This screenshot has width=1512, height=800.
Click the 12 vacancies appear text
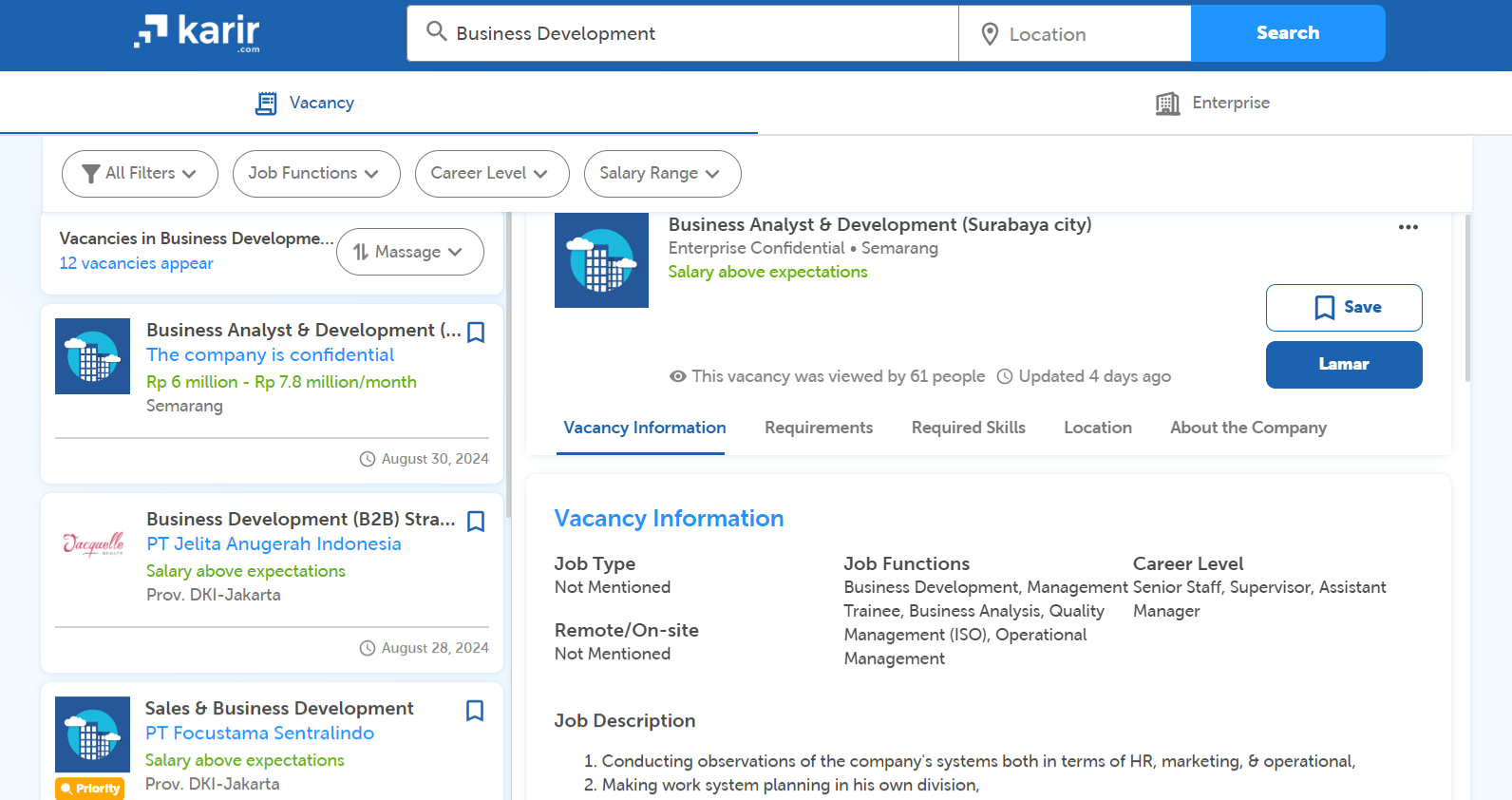coord(136,263)
